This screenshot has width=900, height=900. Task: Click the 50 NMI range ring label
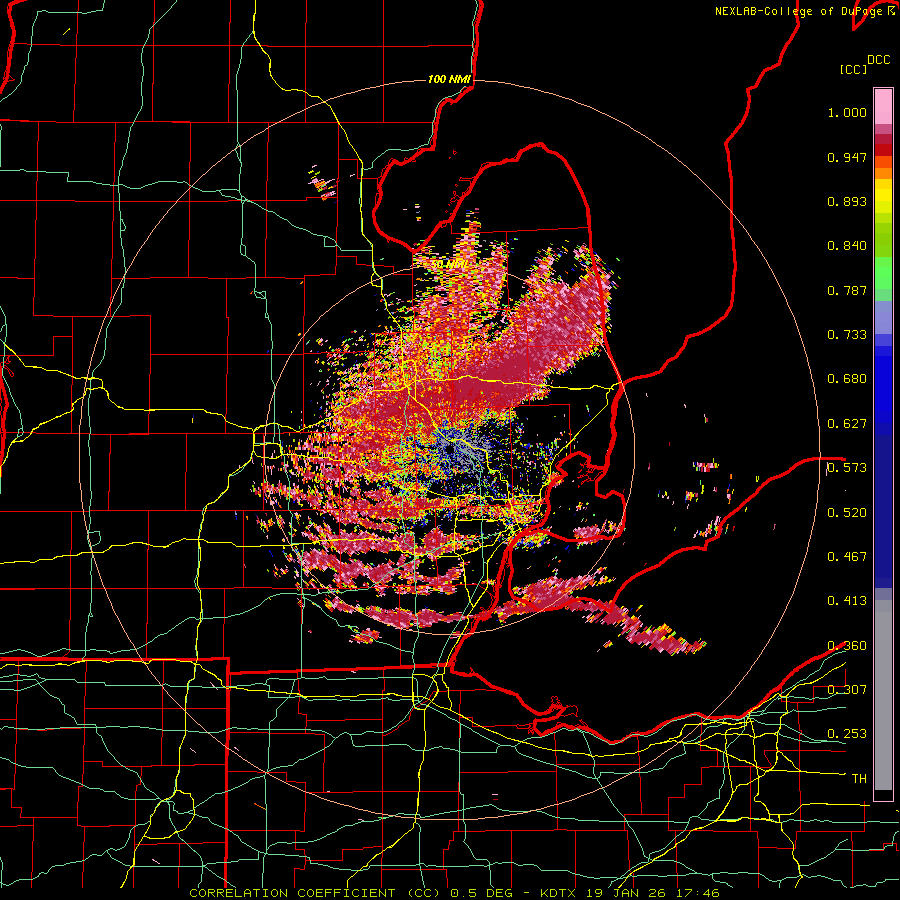(x=449, y=265)
